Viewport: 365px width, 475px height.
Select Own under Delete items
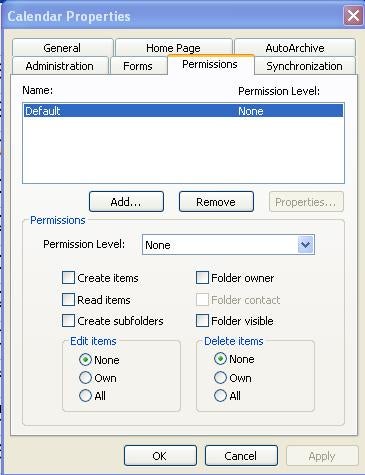[220, 378]
